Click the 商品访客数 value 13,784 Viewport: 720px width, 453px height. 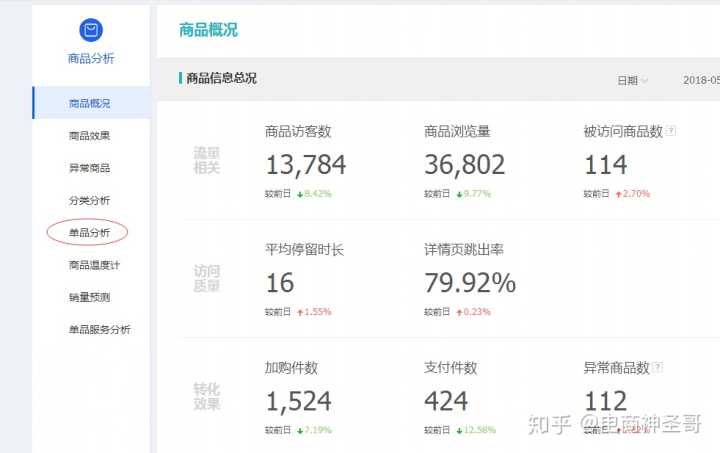[x=305, y=165]
